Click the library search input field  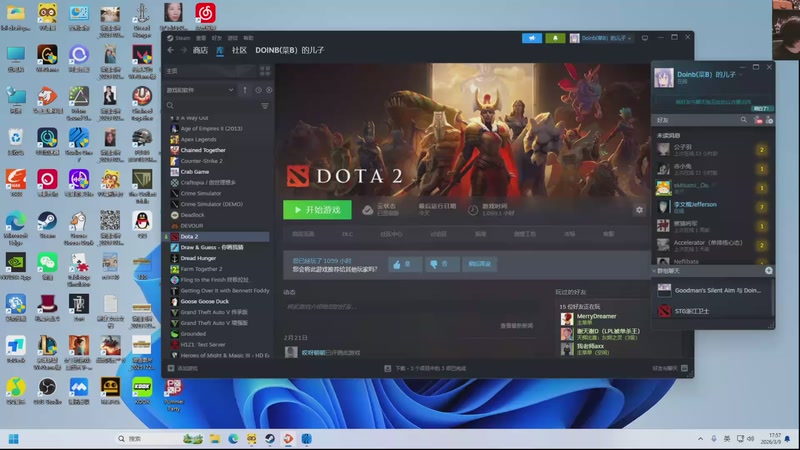tap(216, 106)
